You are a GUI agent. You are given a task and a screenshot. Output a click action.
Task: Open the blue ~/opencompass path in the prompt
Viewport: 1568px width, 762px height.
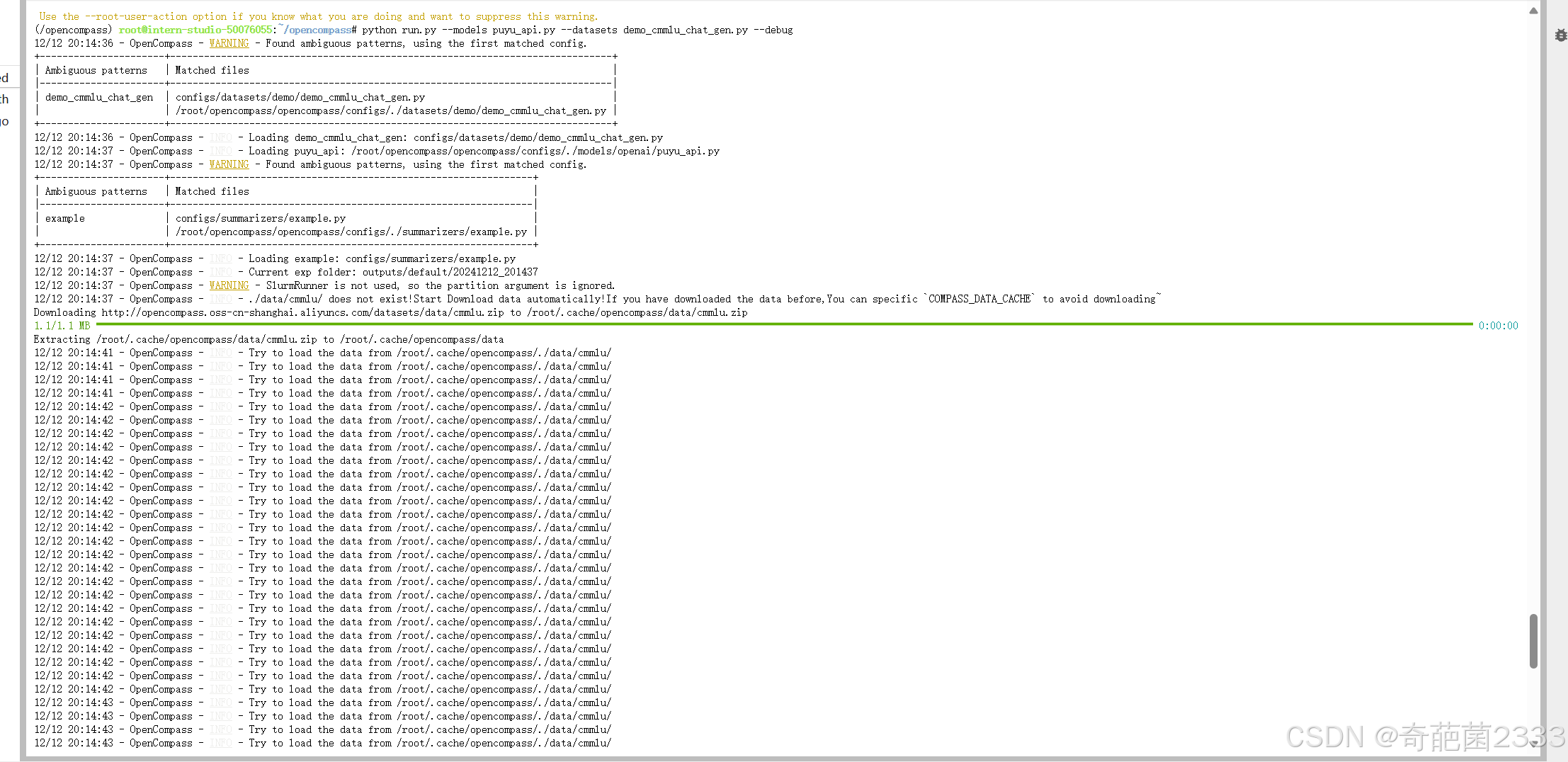(317, 30)
